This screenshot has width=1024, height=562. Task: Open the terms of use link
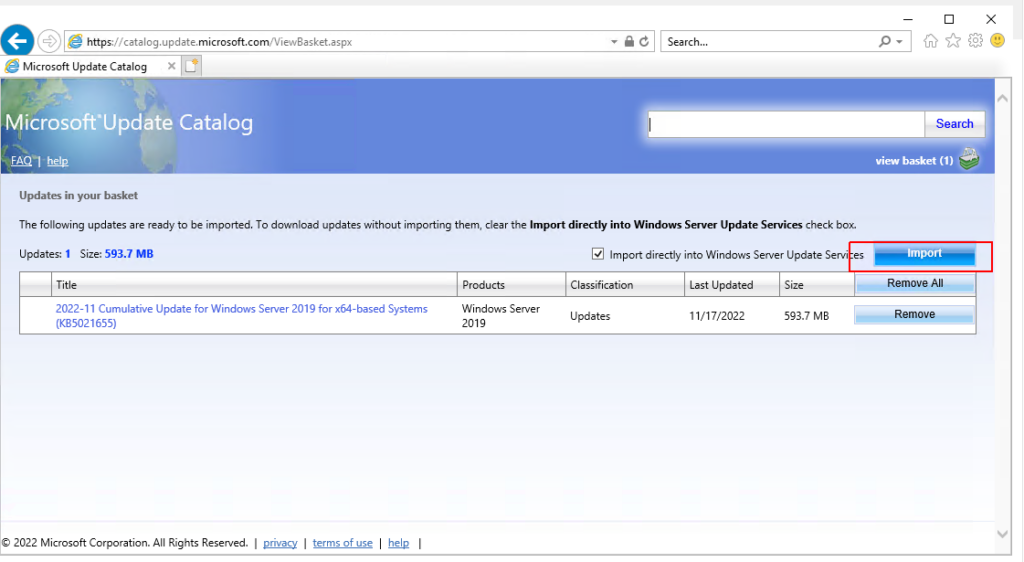[x=342, y=543]
